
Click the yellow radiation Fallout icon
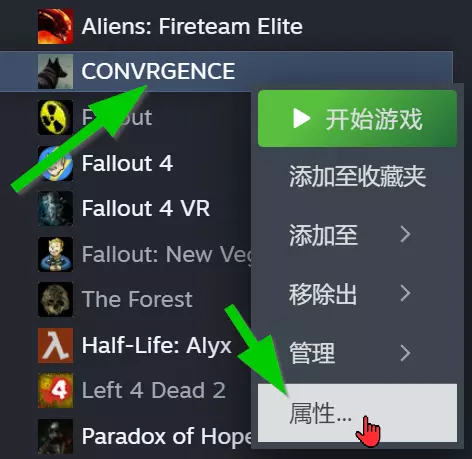pos(55,117)
